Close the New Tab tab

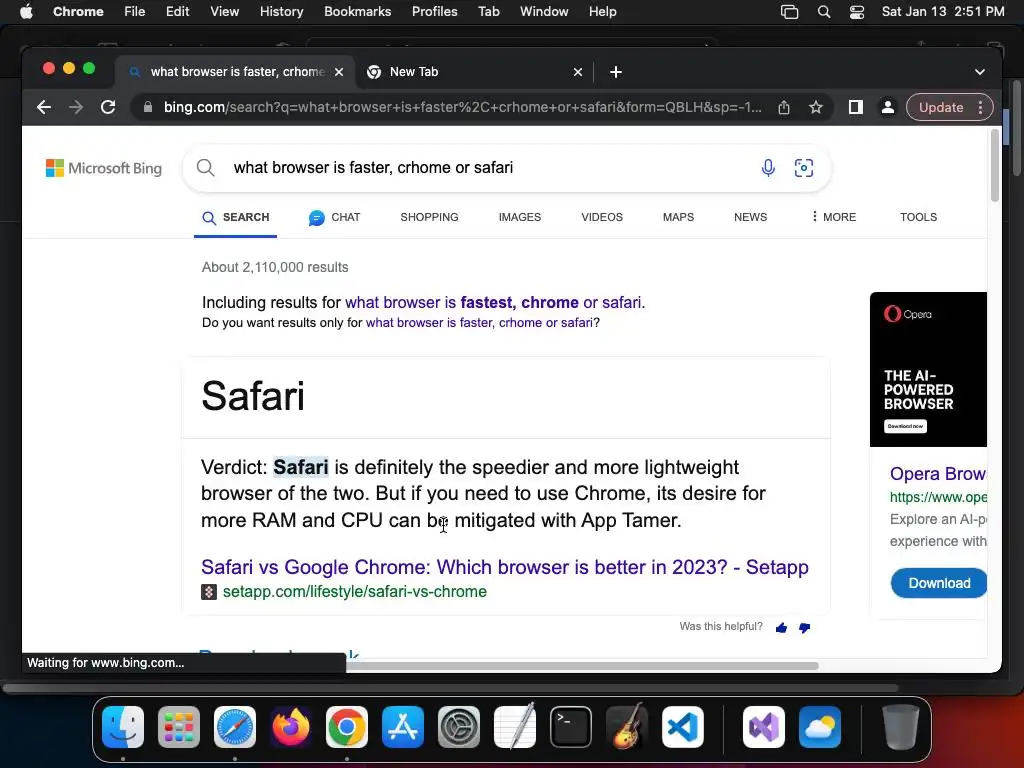click(x=577, y=72)
